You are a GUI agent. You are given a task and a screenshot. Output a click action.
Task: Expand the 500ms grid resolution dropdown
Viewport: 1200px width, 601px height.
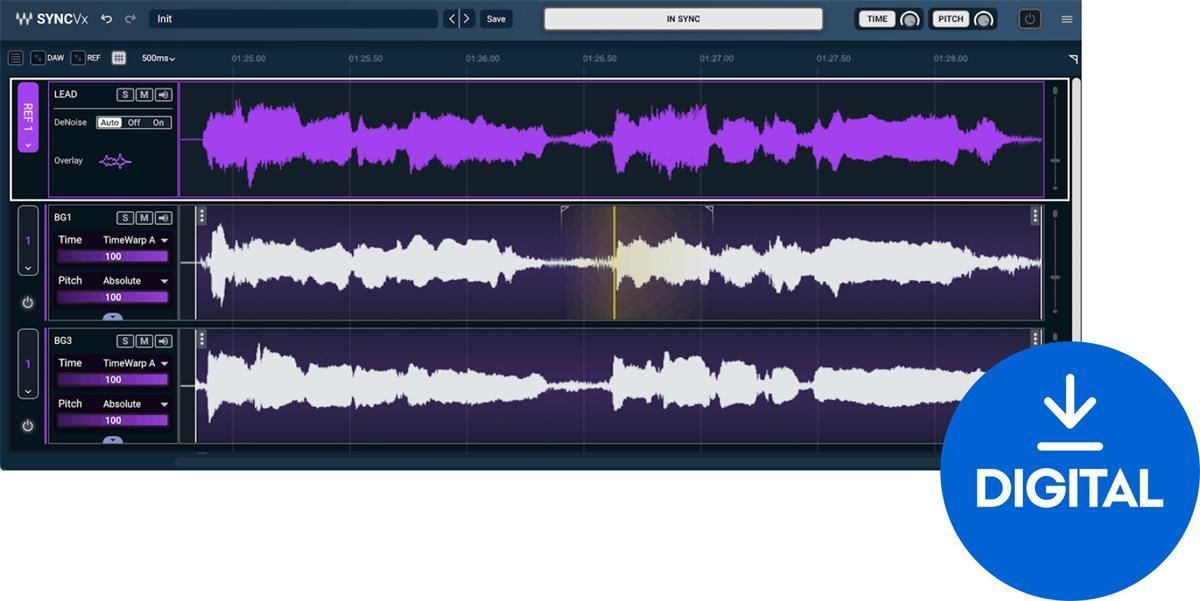[158, 58]
